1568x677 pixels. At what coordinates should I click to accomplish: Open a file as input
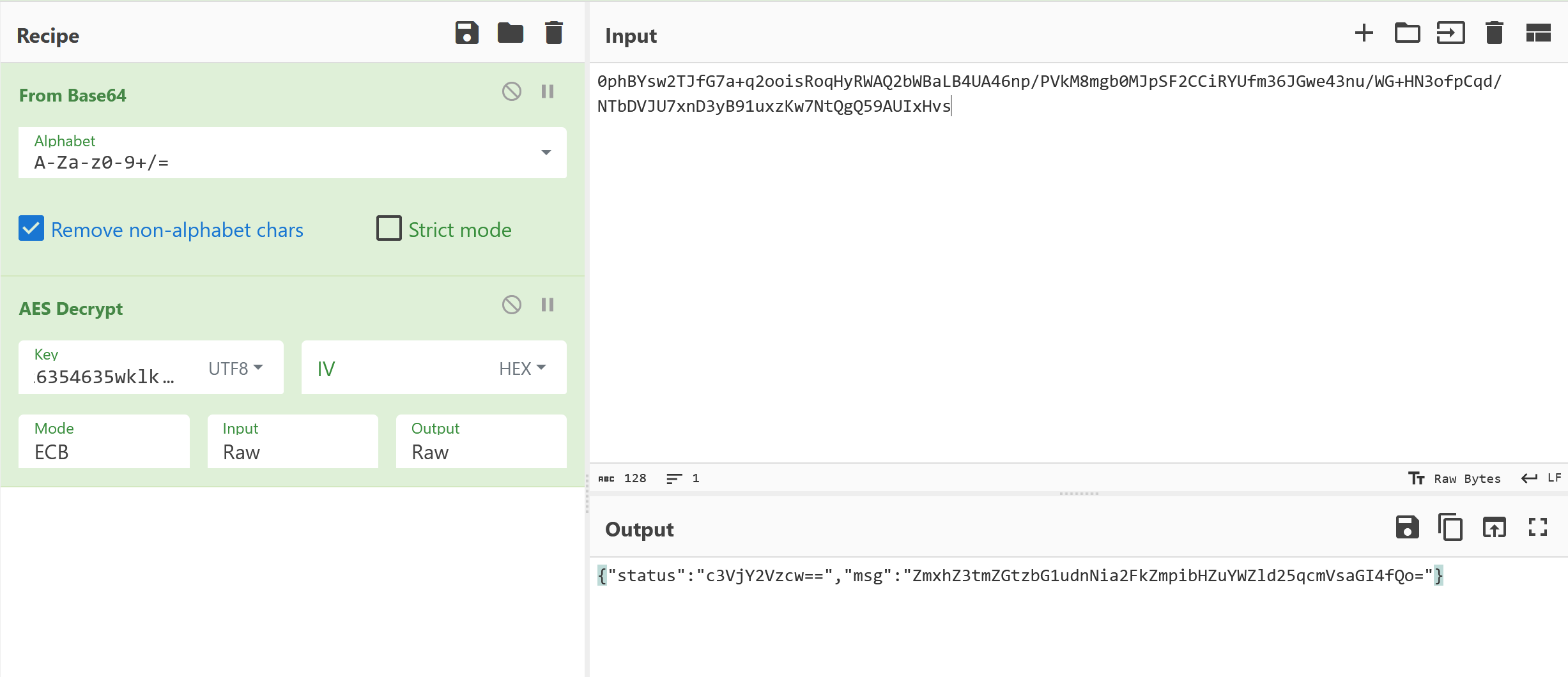[x=1407, y=33]
